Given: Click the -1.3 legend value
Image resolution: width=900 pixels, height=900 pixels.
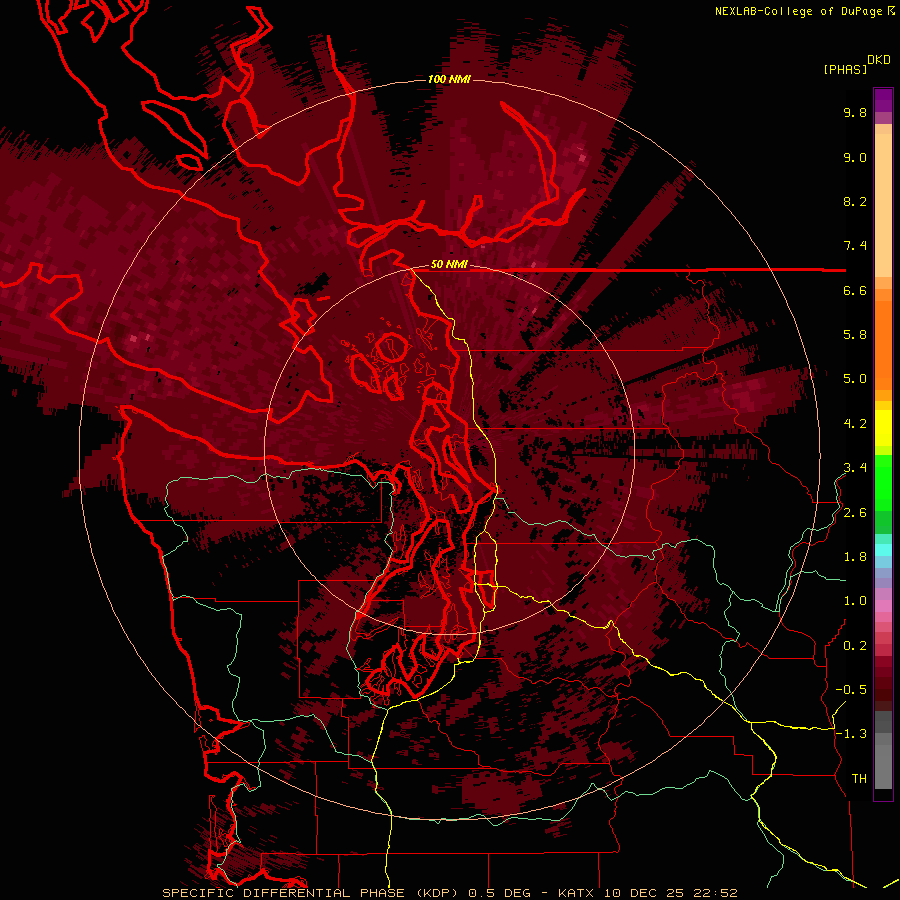Looking at the screenshot, I should click(851, 734).
